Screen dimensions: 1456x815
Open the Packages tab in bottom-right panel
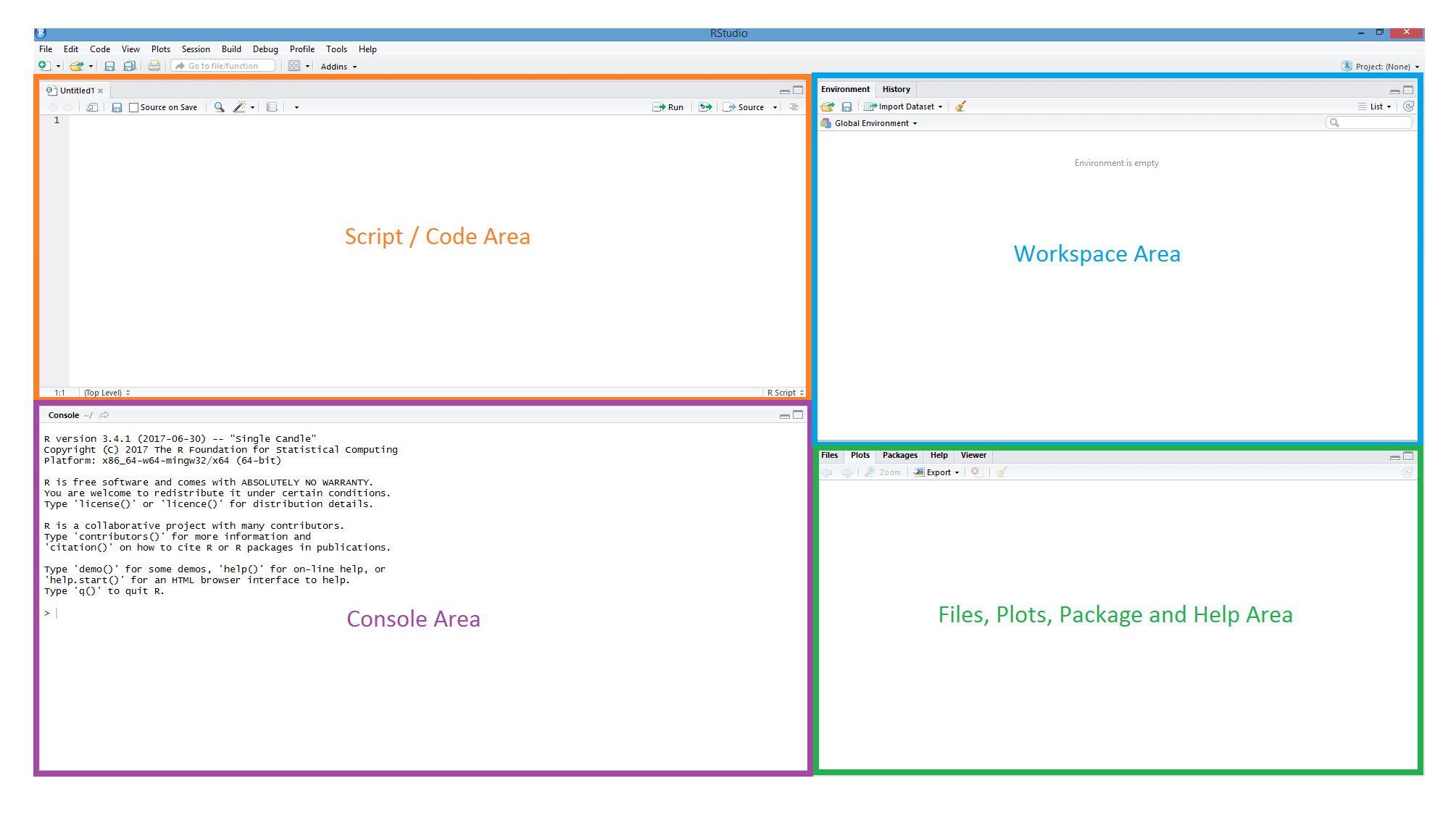coord(897,455)
